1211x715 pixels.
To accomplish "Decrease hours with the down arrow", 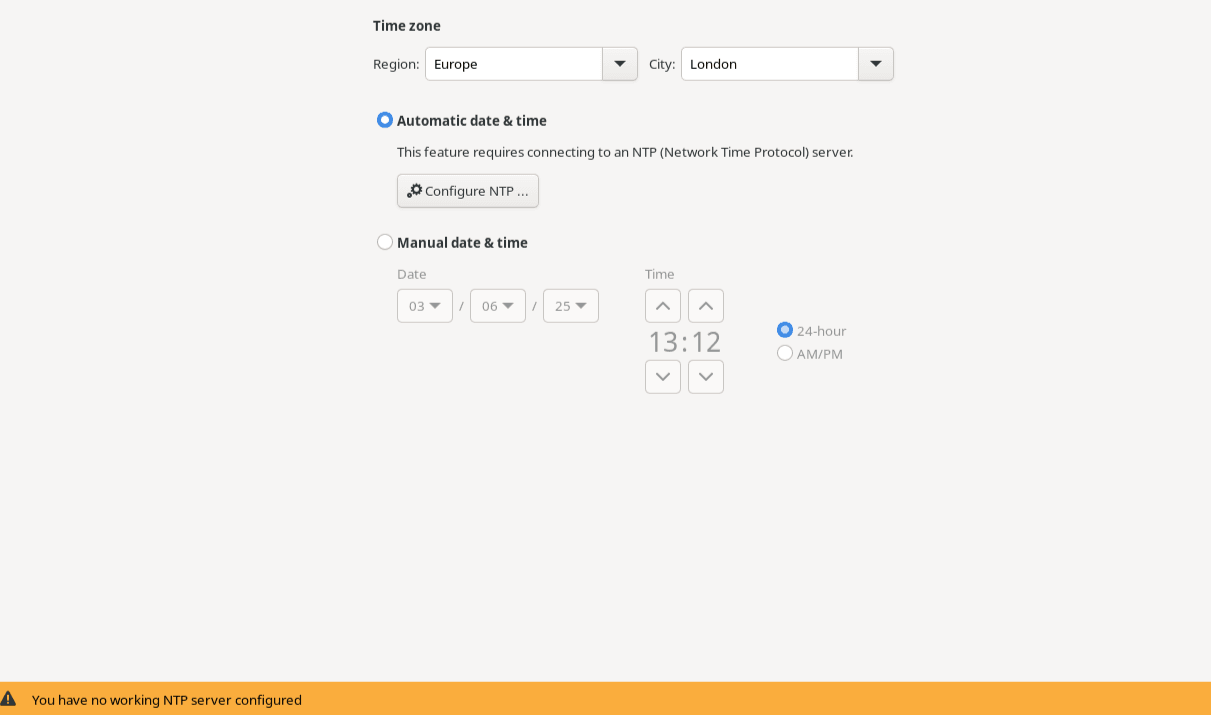I will click(x=663, y=377).
